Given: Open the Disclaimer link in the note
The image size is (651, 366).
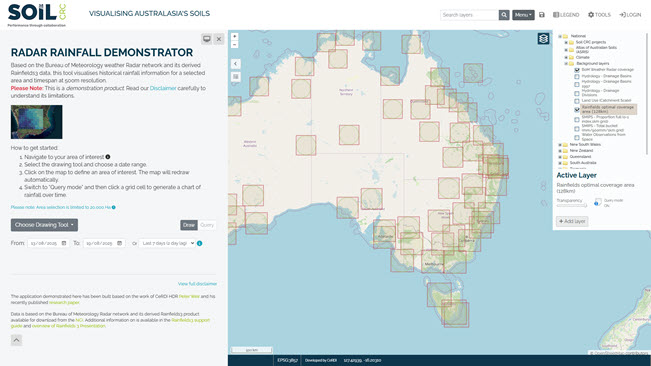Looking at the screenshot, I should [163, 88].
